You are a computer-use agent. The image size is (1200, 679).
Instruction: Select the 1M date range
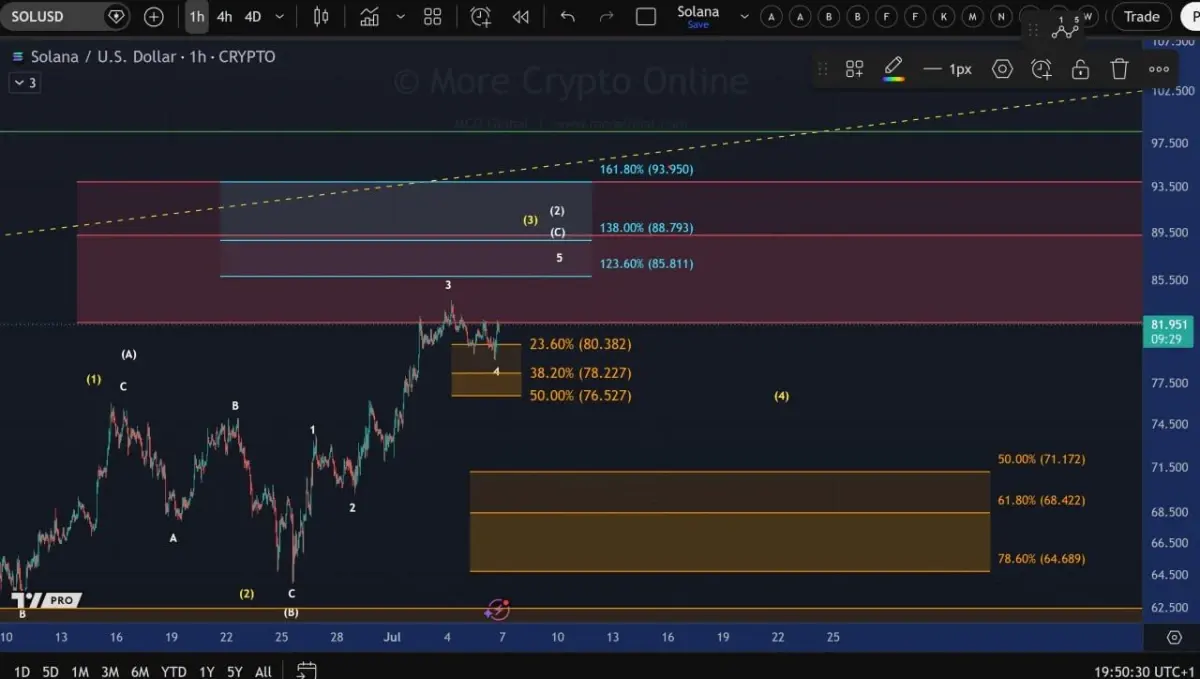coord(80,671)
